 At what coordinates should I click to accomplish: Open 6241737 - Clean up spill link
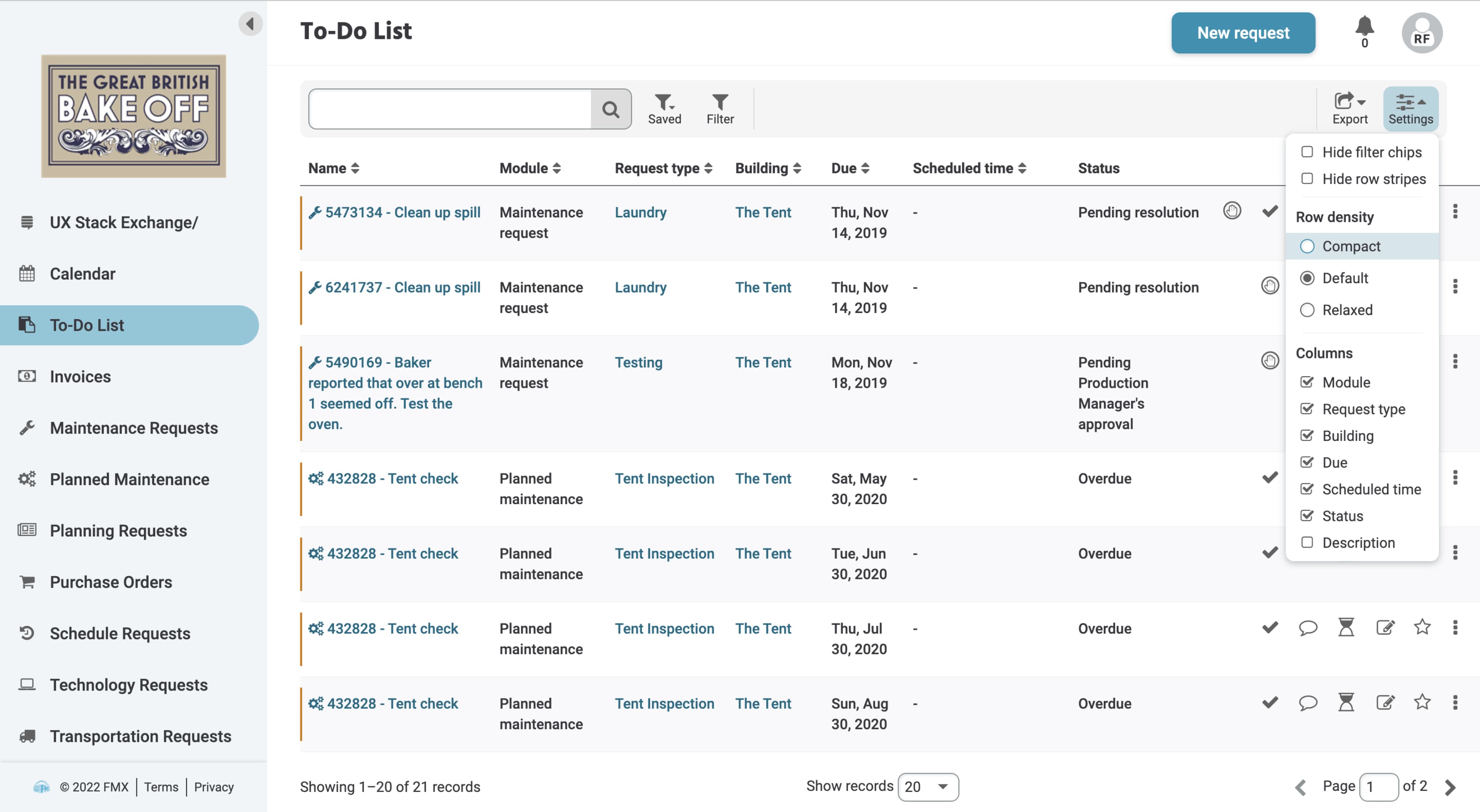coord(402,287)
